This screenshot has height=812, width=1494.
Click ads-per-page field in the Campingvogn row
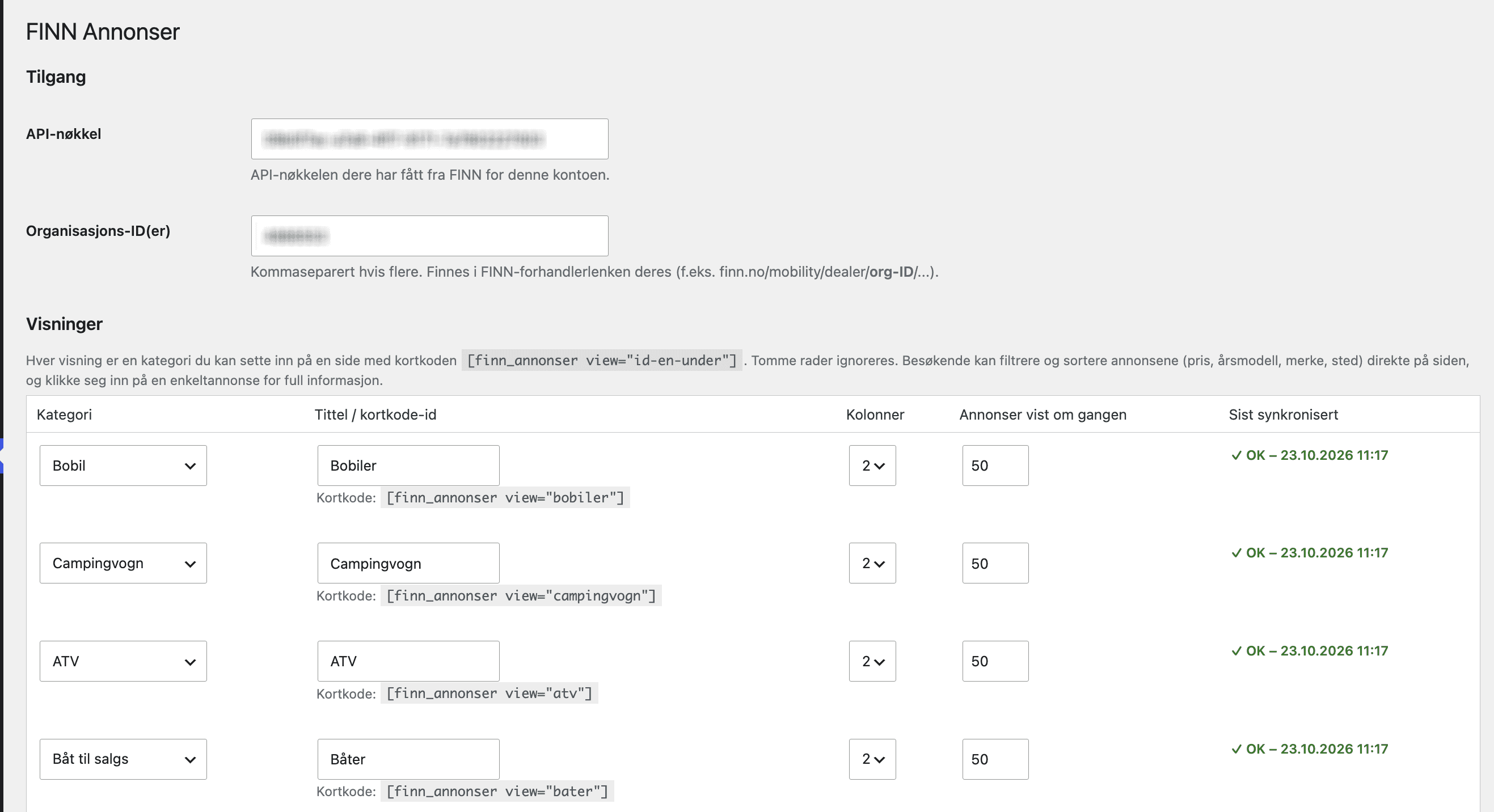pyautogui.click(x=995, y=563)
